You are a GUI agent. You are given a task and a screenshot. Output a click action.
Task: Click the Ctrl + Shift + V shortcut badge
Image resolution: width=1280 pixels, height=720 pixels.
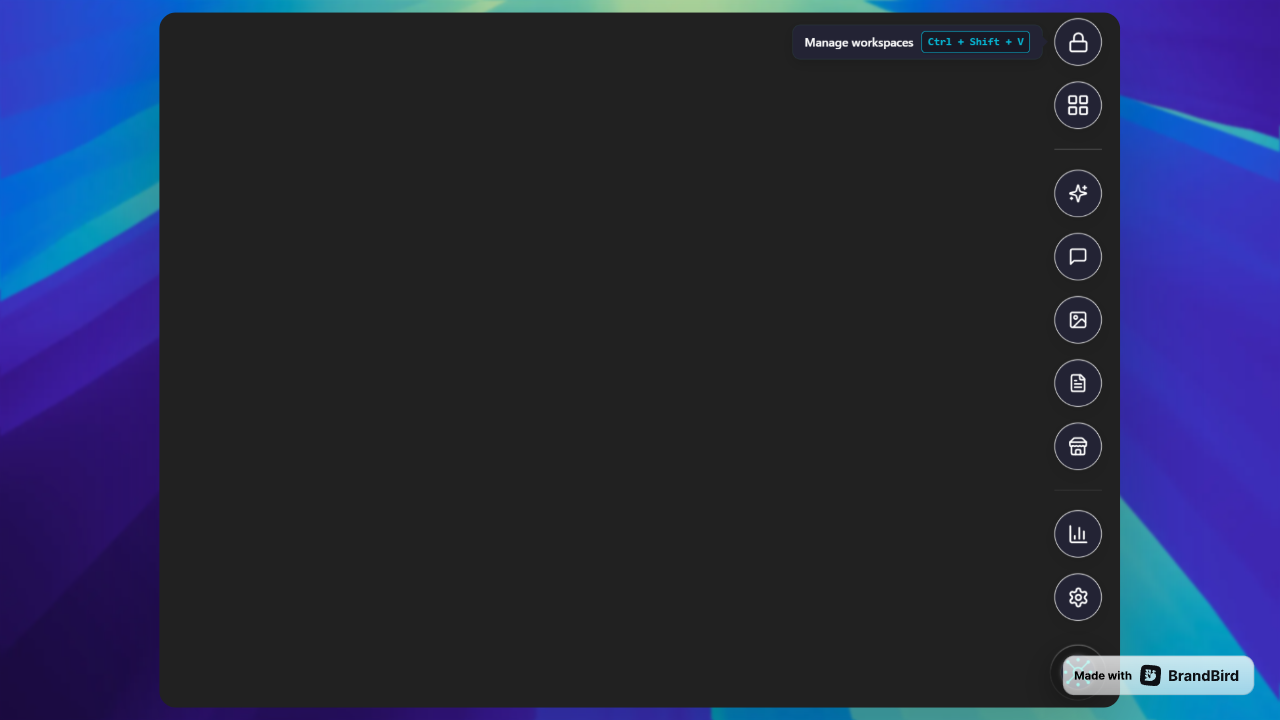975,42
